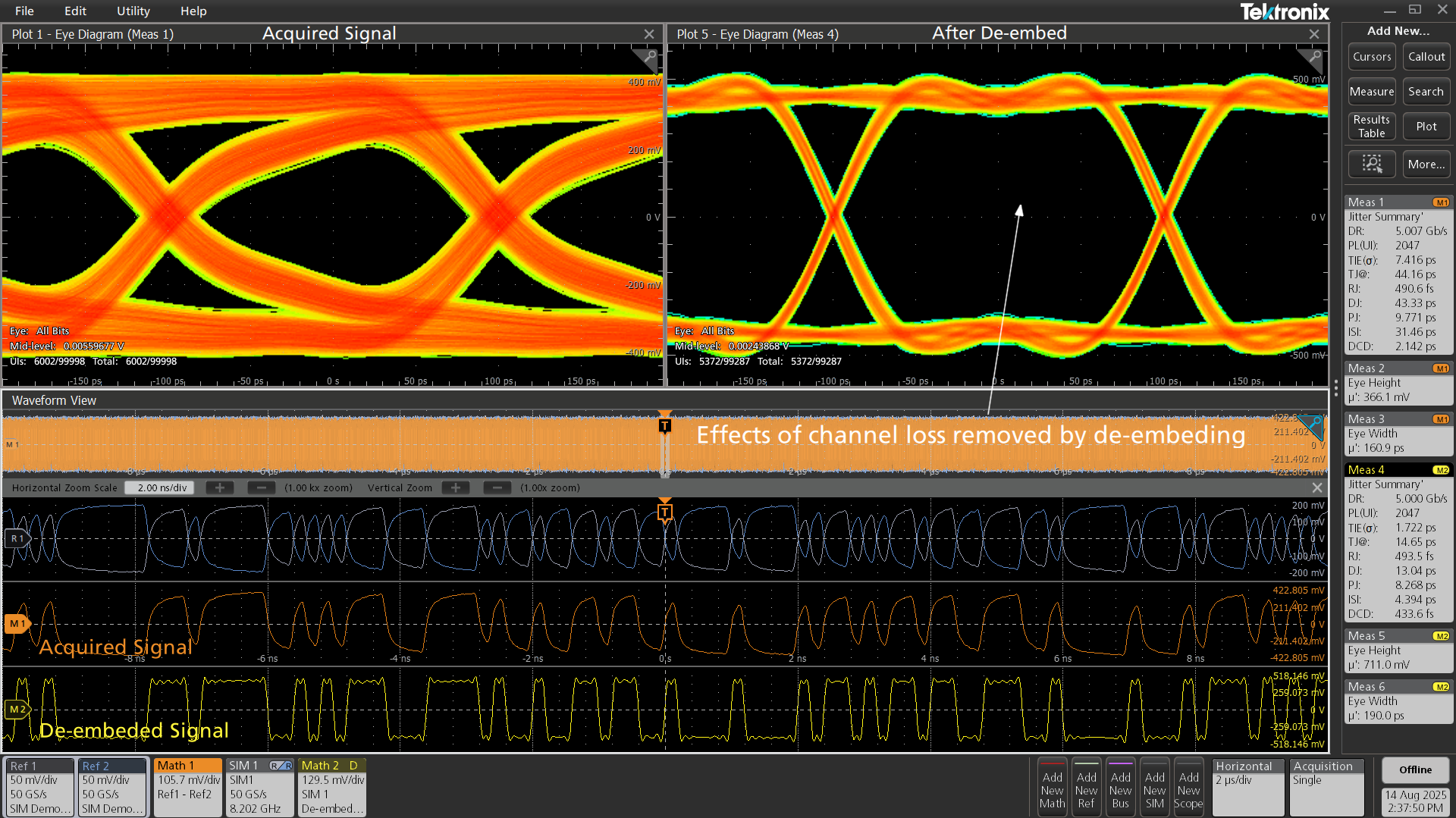The width and height of the screenshot is (1456, 818).
Task: Open the Acquisition settings badge
Action: (x=1326, y=787)
